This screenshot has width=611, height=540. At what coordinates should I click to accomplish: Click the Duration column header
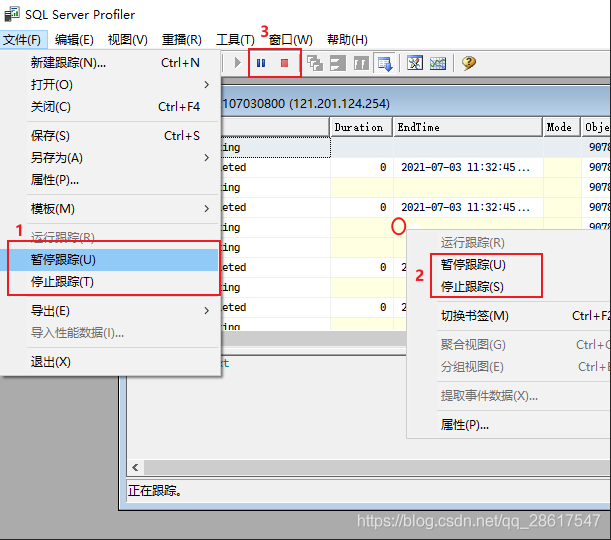click(x=361, y=127)
